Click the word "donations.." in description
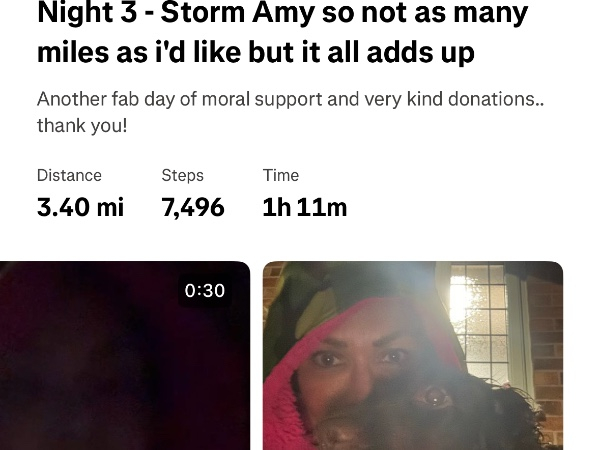 (496, 99)
